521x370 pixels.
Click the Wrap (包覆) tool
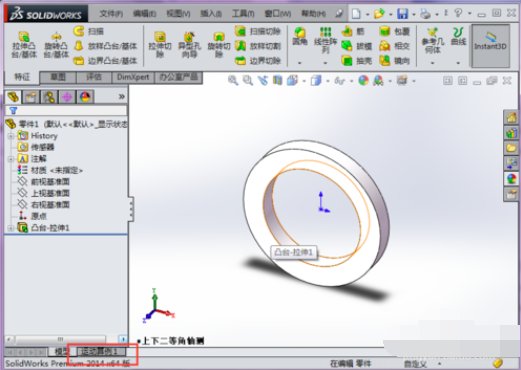coord(394,31)
